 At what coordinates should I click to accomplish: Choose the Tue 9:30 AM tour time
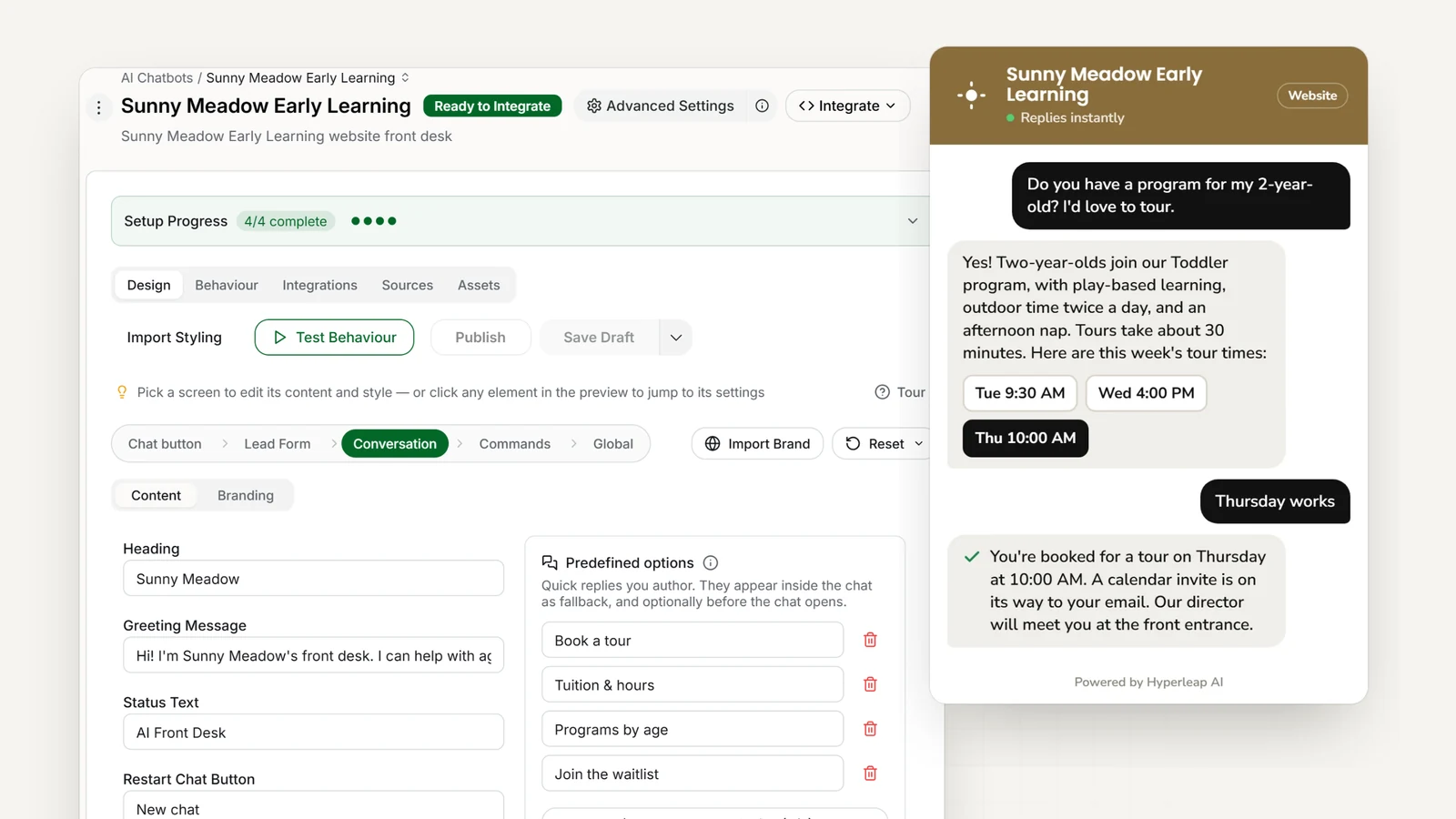click(x=1020, y=393)
